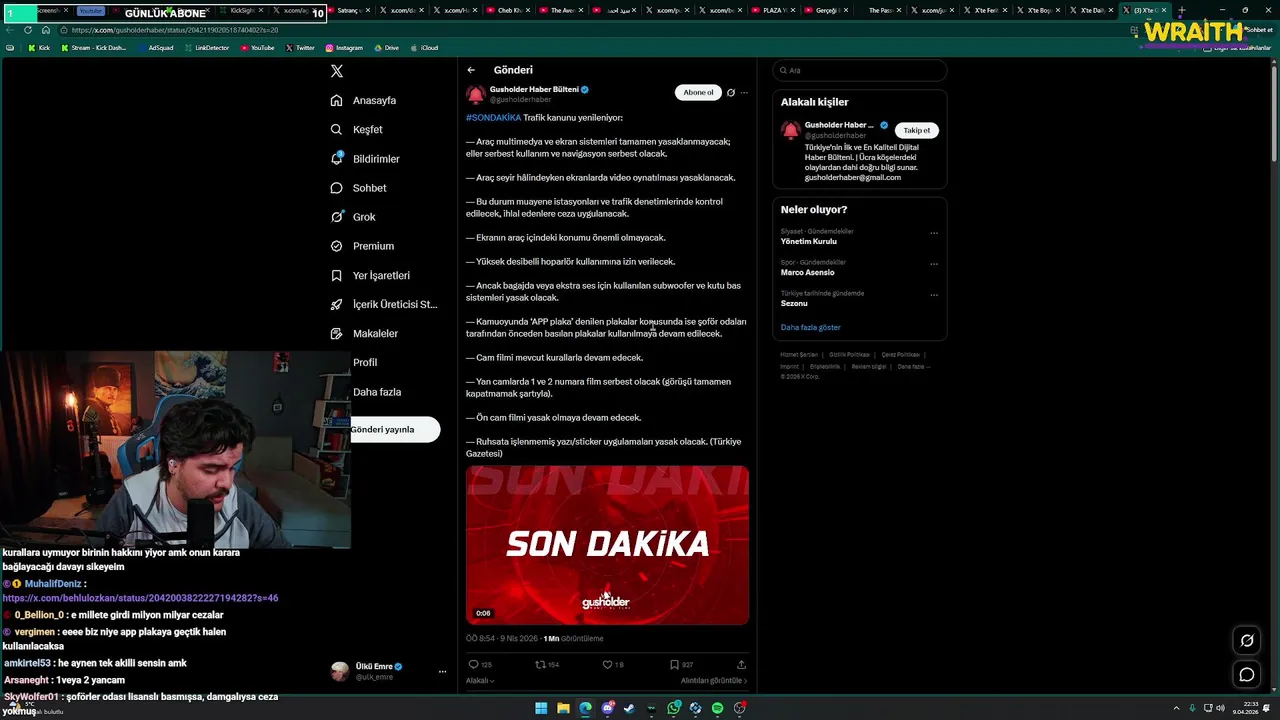Click Abone ol subscribe button

click(x=698, y=92)
